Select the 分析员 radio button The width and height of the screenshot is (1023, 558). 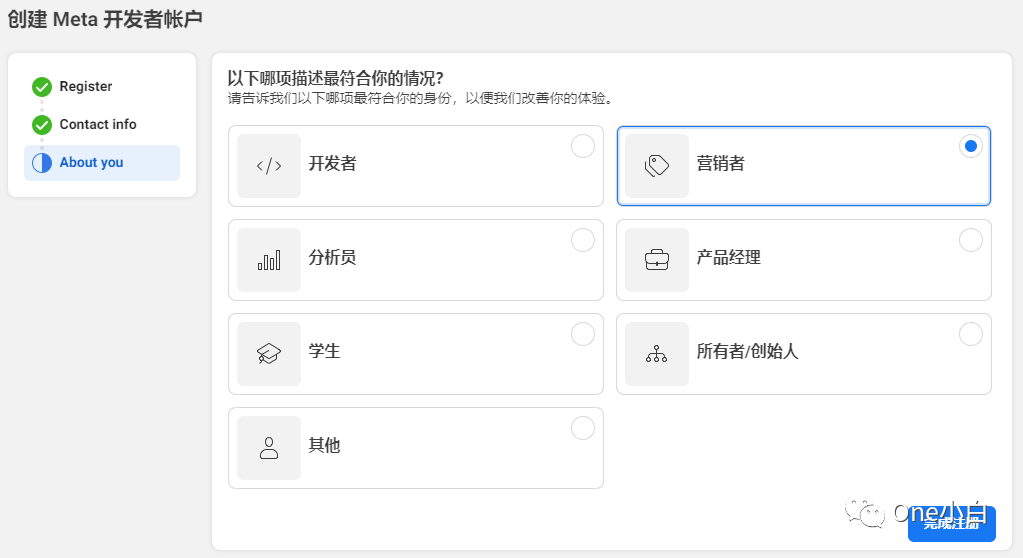[x=583, y=240]
